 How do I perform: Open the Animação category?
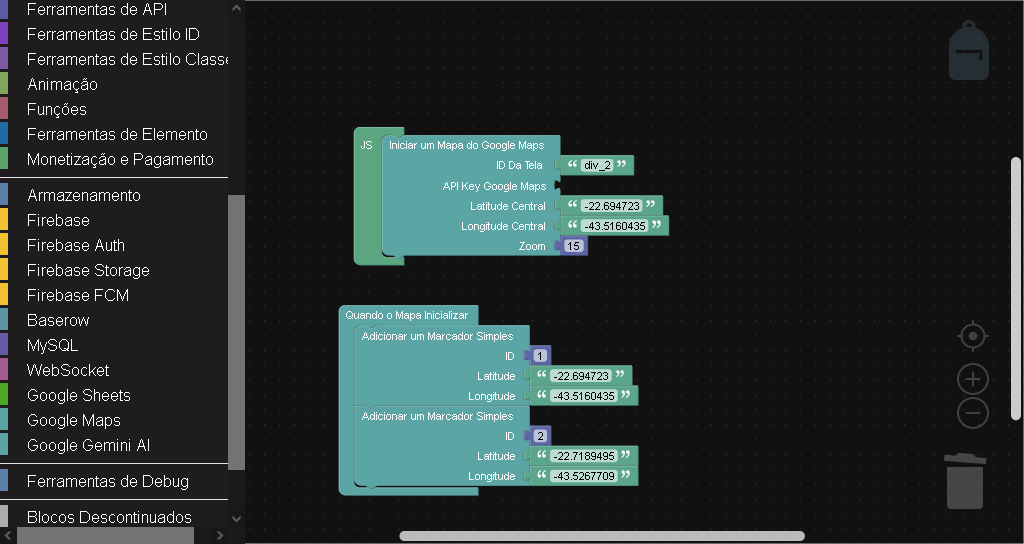point(62,84)
